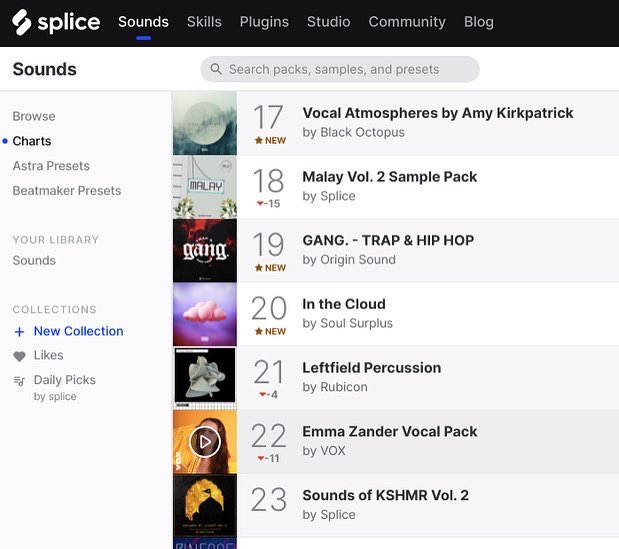Open GANG. - TRAP & HIP HOP title
The image size is (619, 549).
[x=388, y=240]
